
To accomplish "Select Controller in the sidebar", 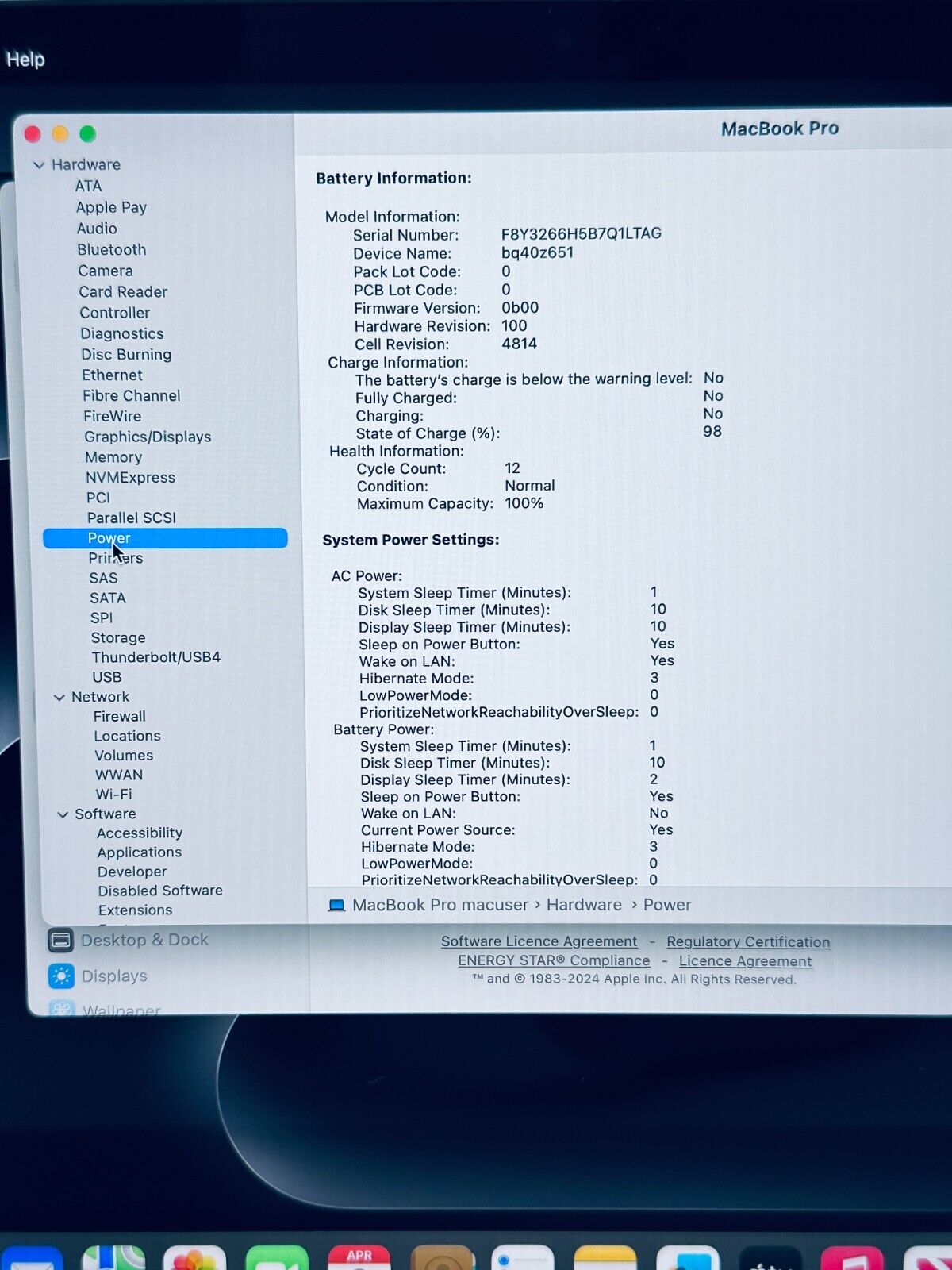I will coord(114,313).
